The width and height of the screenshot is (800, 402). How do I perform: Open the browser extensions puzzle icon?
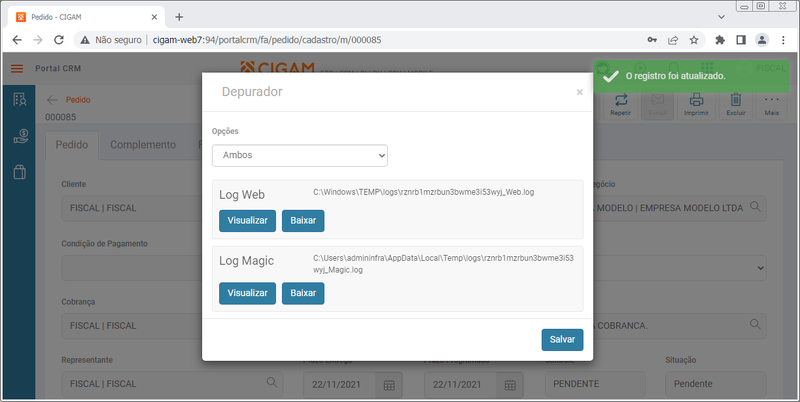point(720,40)
